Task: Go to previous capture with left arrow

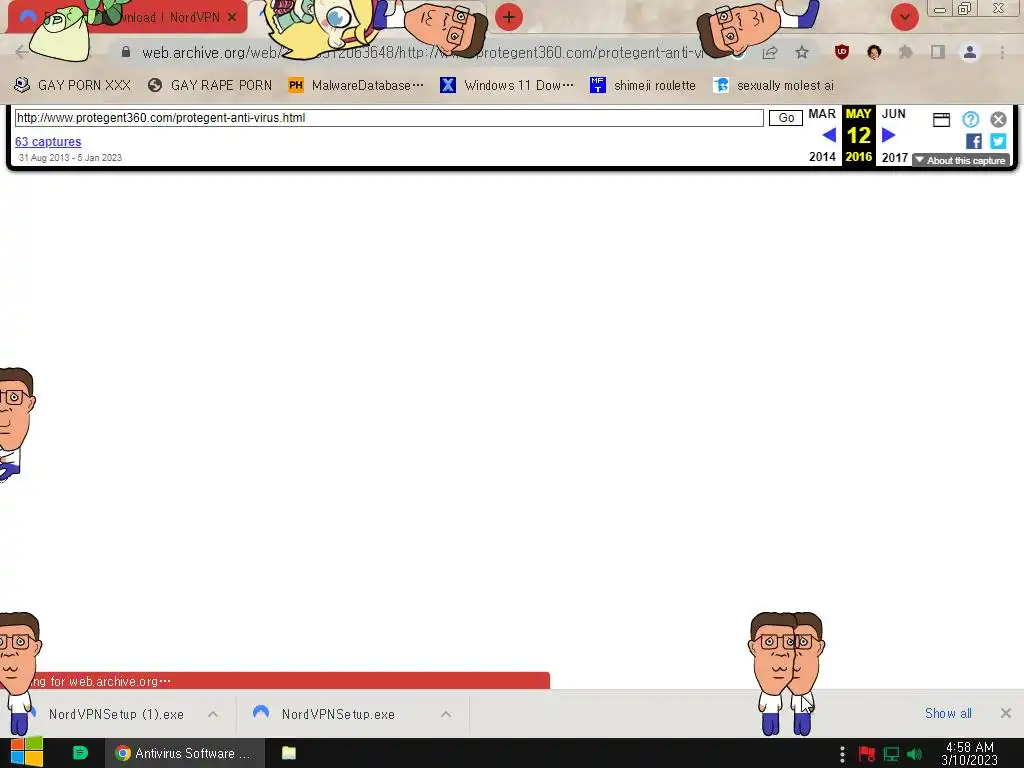Action: pyautogui.click(x=829, y=135)
